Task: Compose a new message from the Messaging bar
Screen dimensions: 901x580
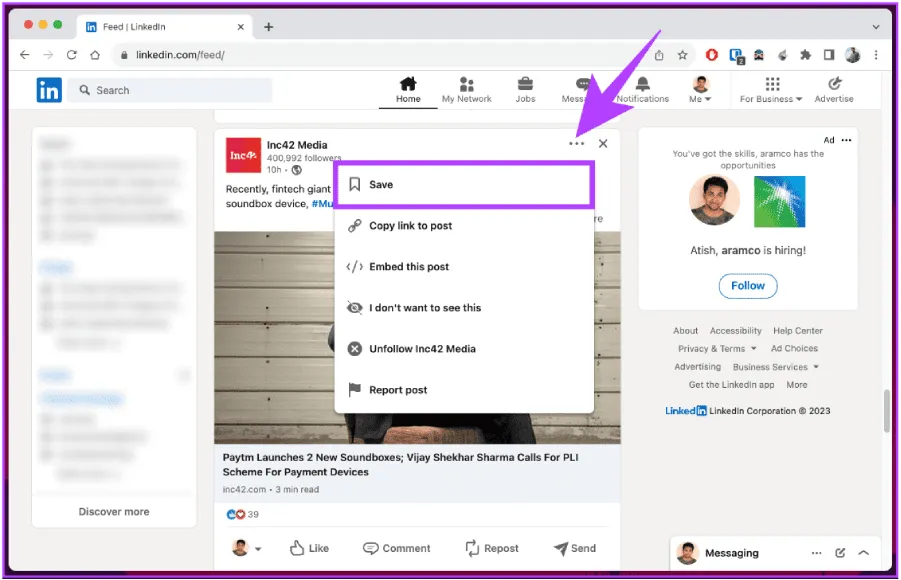Action: tap(840, 553)
